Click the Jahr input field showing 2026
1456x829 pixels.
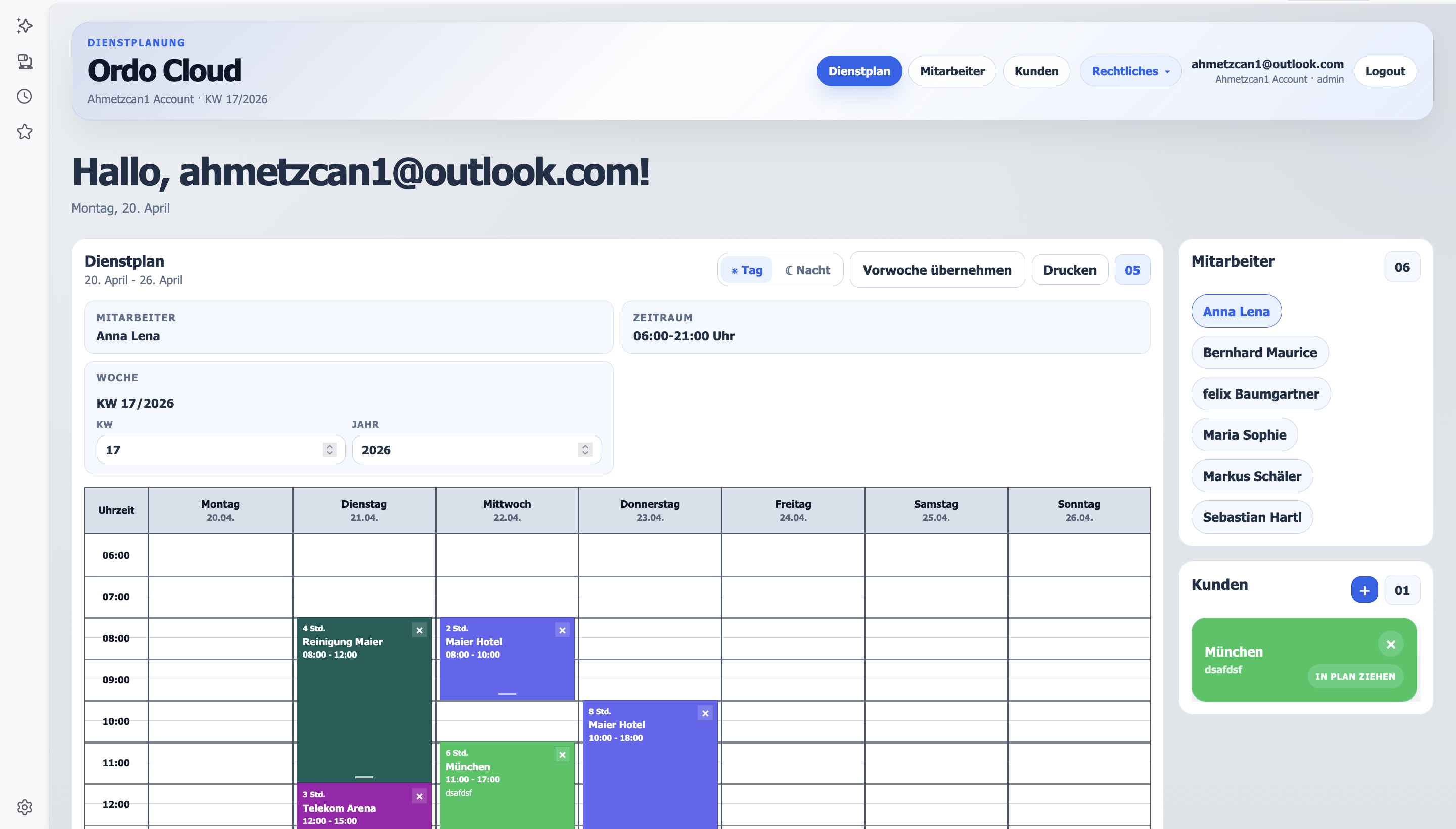tap(477, 450)
